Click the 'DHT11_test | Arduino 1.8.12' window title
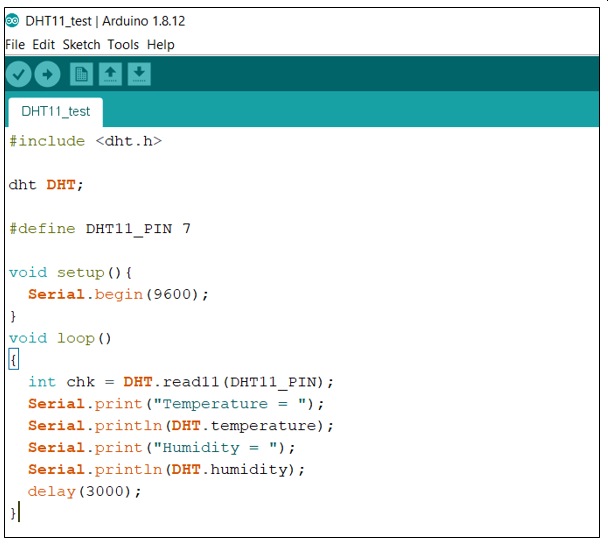The image size is (608, 544). coord(105,21)
